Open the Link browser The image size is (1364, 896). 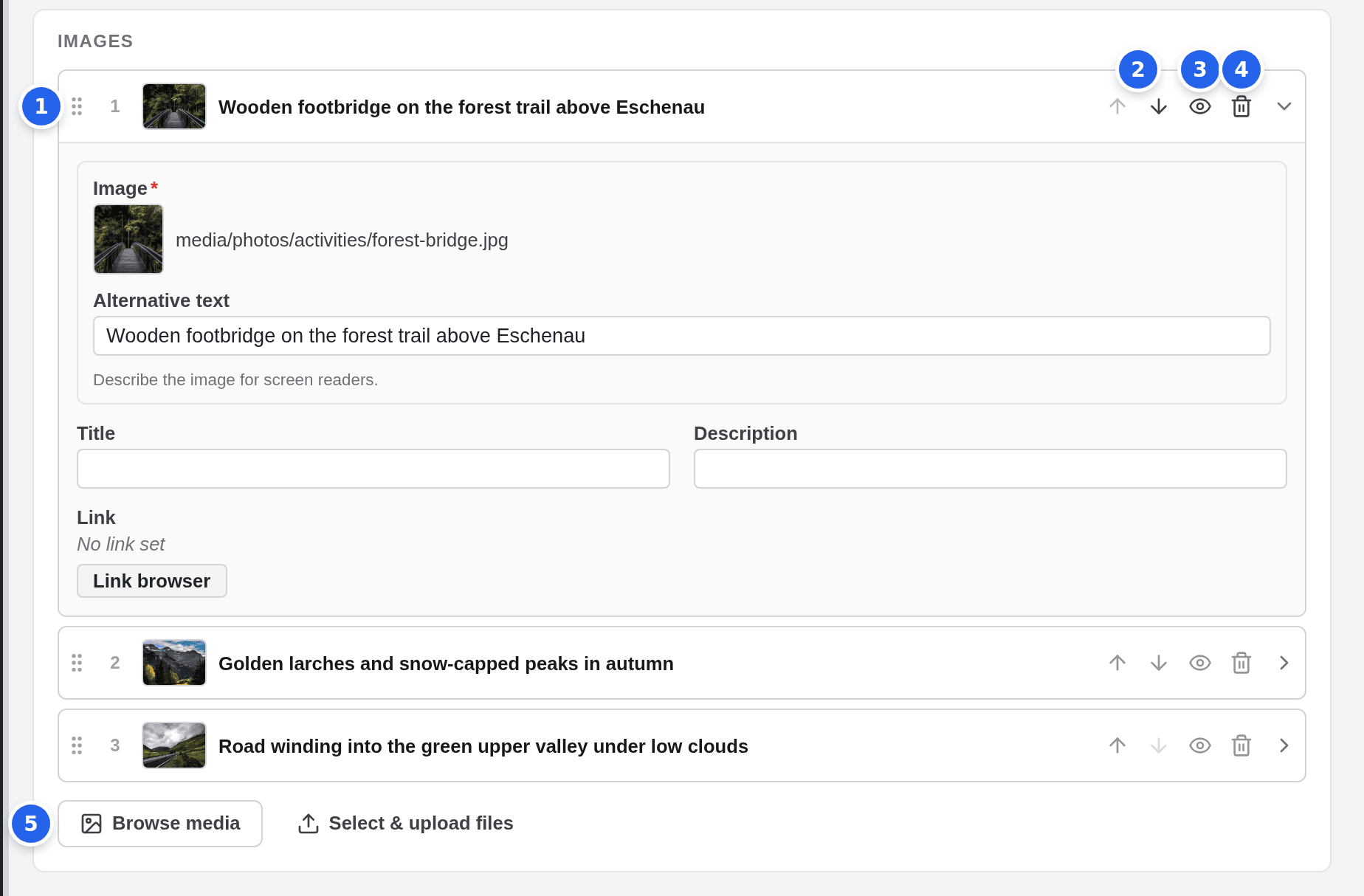pos(152,582)
